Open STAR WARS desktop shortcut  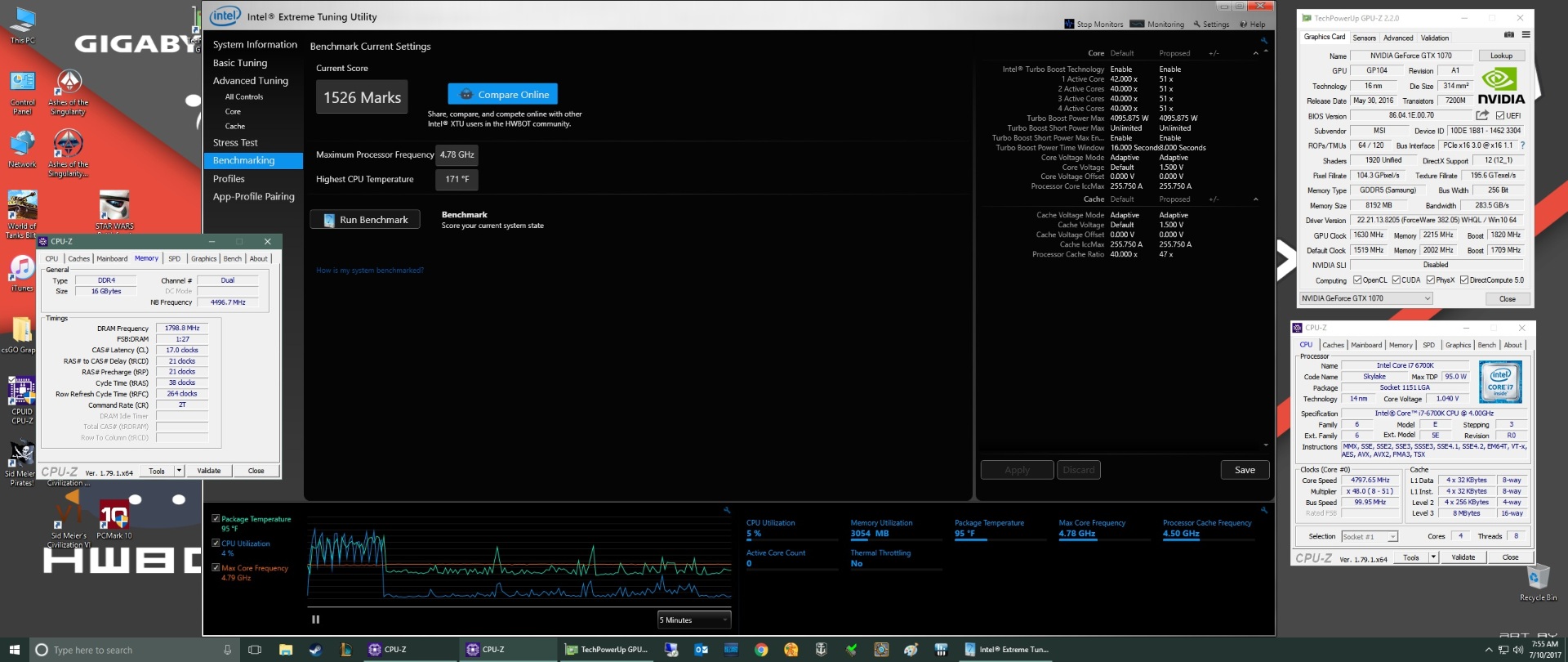click(x=114, y=210)
